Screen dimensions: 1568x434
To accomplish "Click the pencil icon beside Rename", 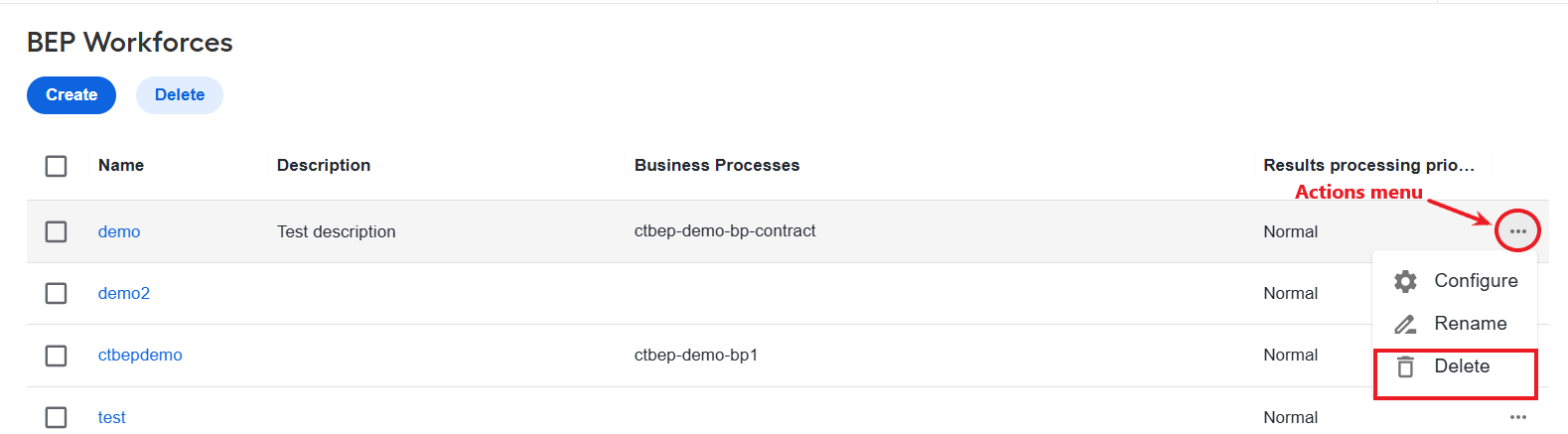I will point(1405,324).
